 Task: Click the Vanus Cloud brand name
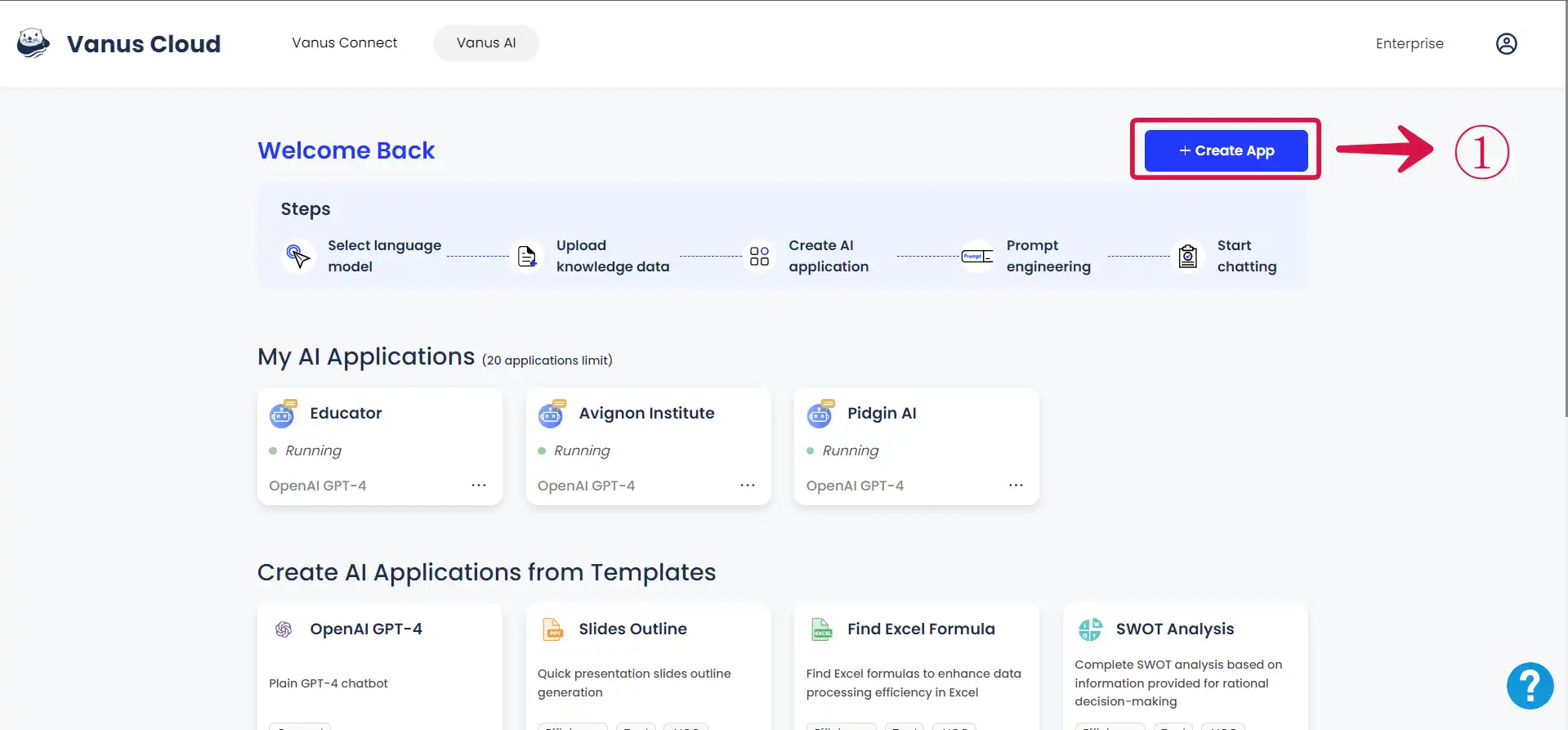144,43
